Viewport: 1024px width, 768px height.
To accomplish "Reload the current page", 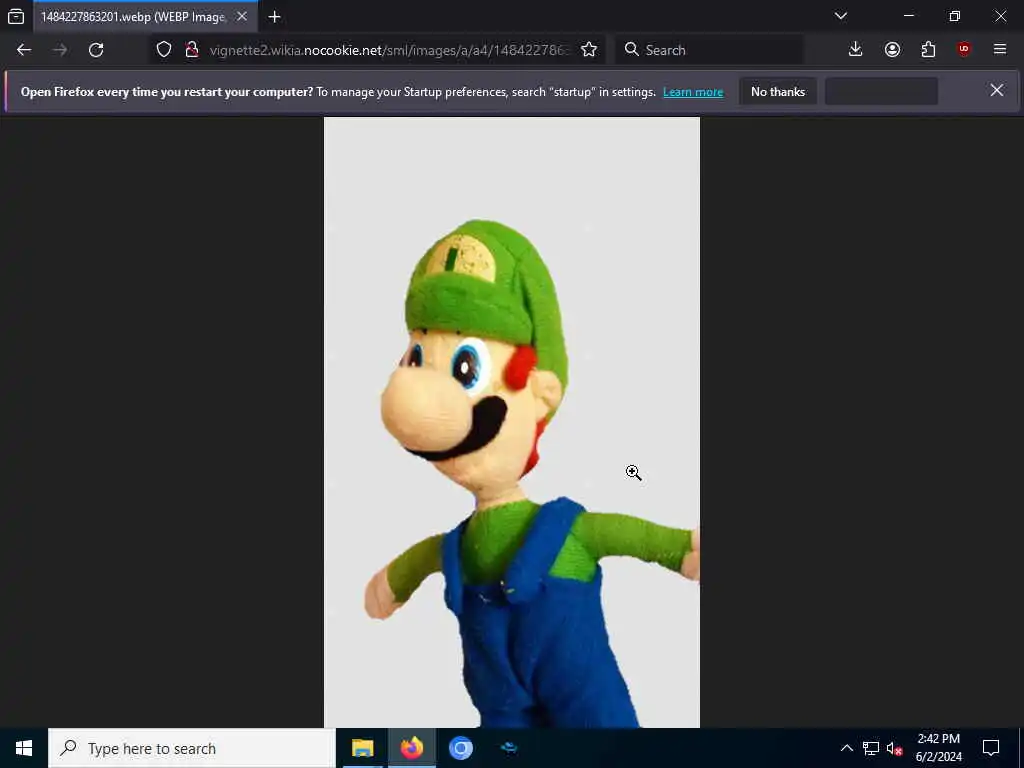I will pyautogui.click(x=96, y=50).
